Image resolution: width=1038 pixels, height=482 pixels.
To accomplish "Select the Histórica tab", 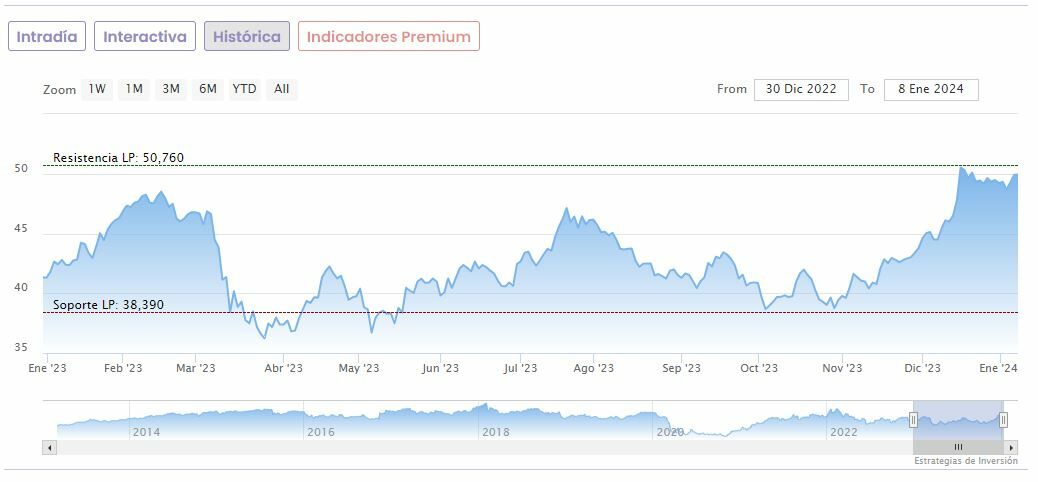I will 247,37.
